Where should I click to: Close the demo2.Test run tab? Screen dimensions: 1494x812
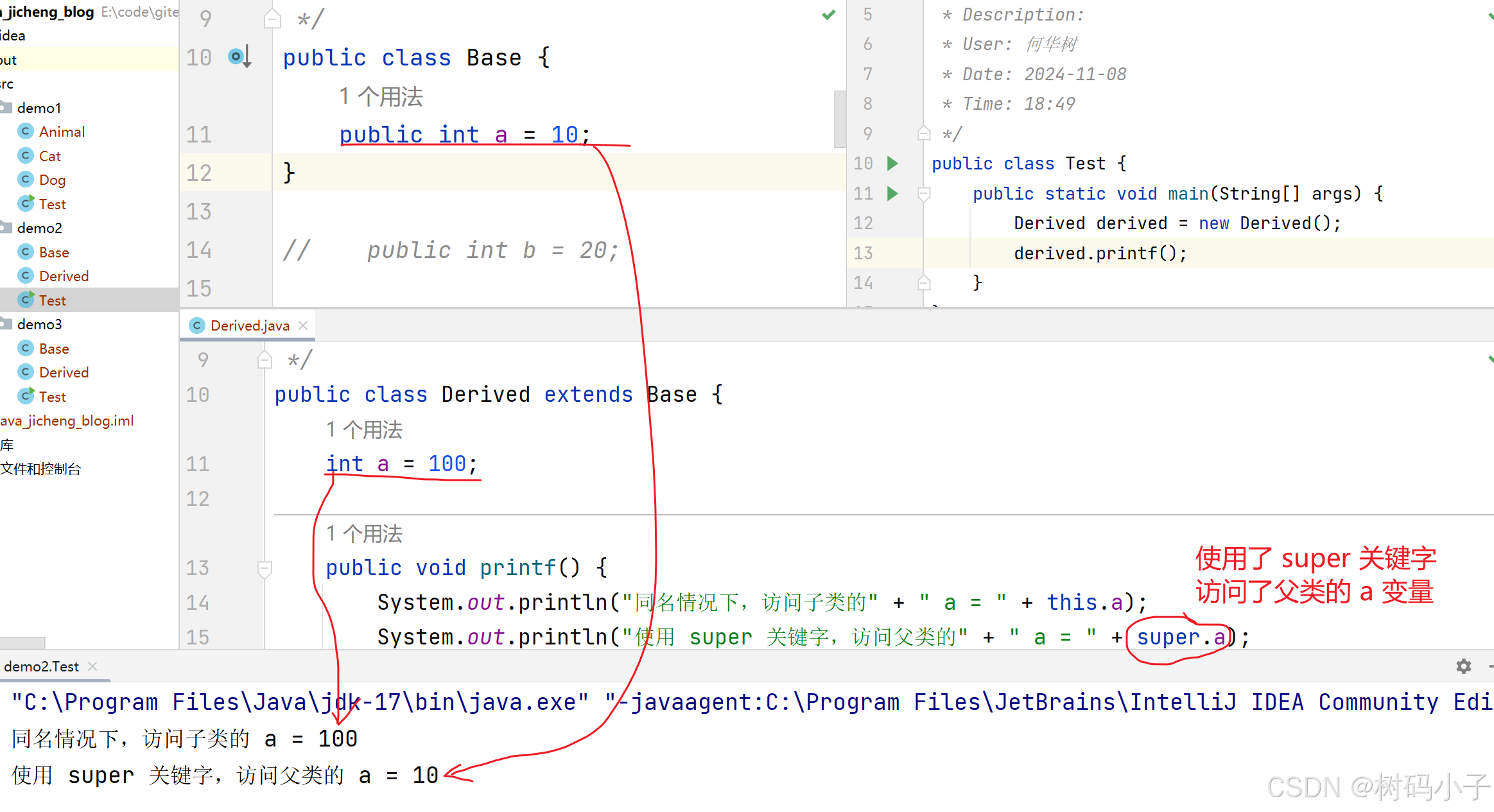[92, 666]
